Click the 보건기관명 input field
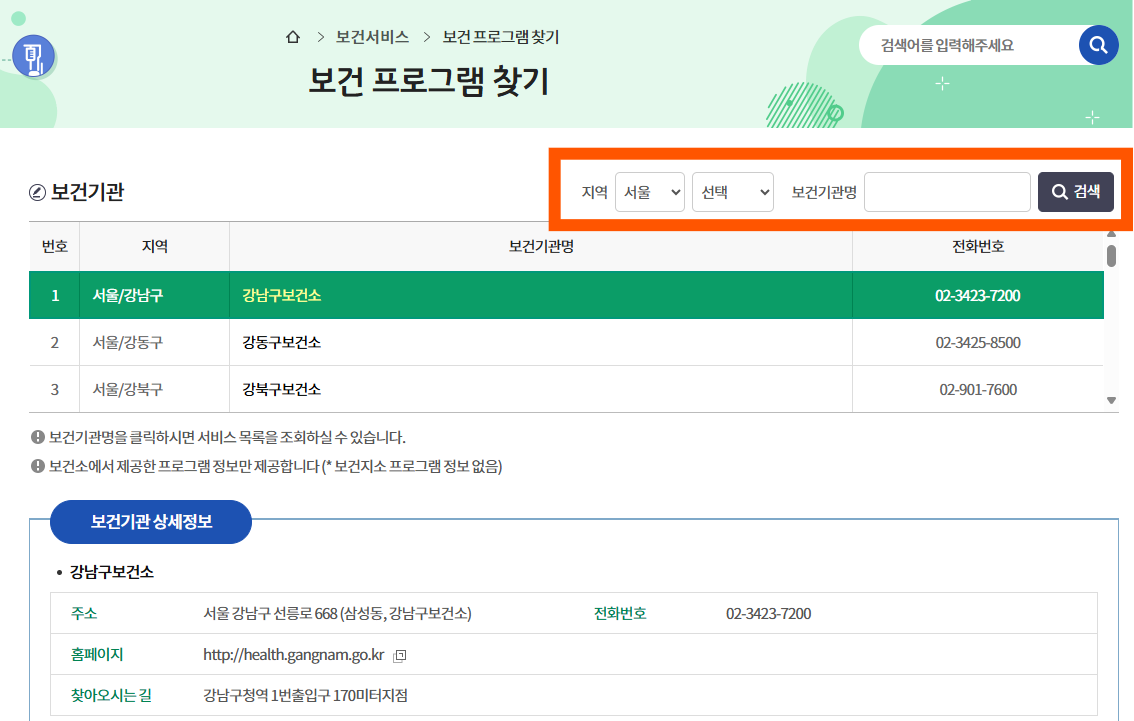Screen dimensions: 1134x721 click(946, 191)
